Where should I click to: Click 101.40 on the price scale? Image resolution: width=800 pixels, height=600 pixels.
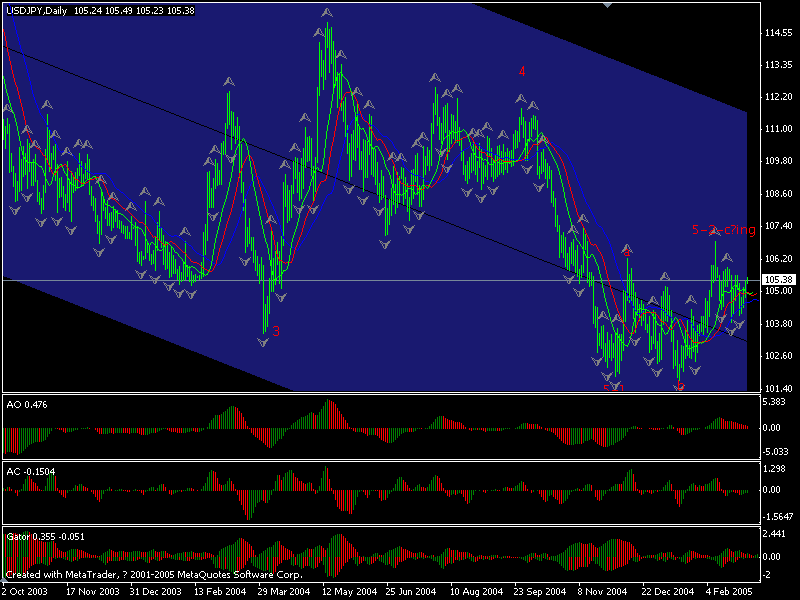[x=777, y=388]
